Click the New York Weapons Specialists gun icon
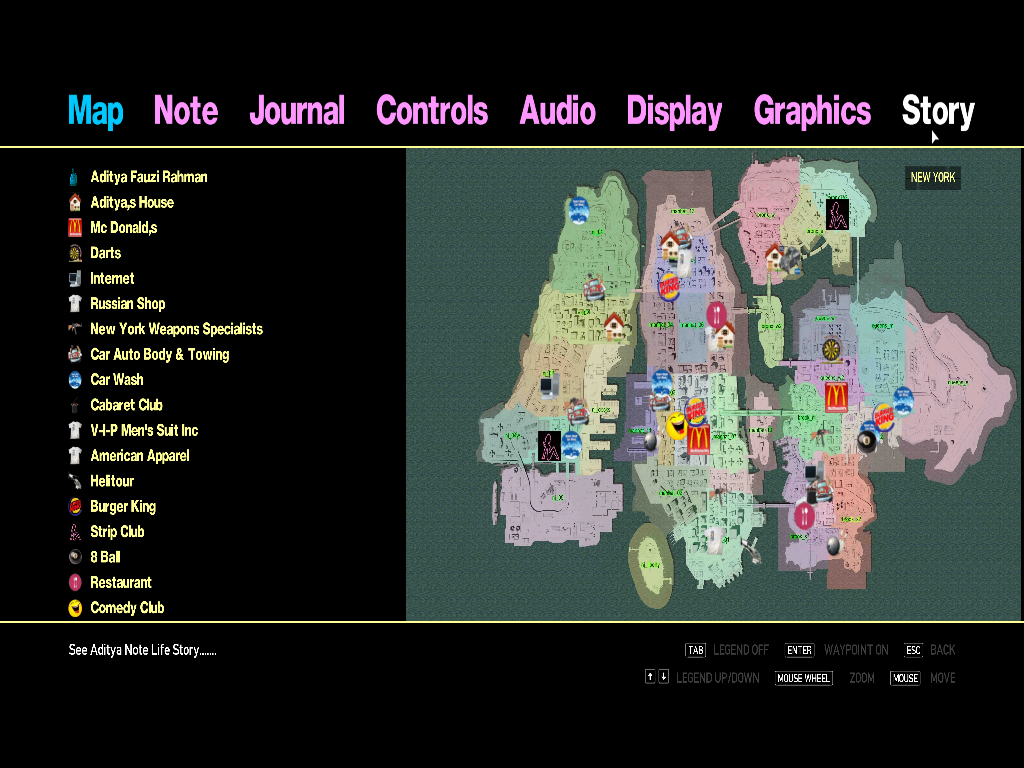Viewport: 1024px width, 768px height. coord(75,328)
